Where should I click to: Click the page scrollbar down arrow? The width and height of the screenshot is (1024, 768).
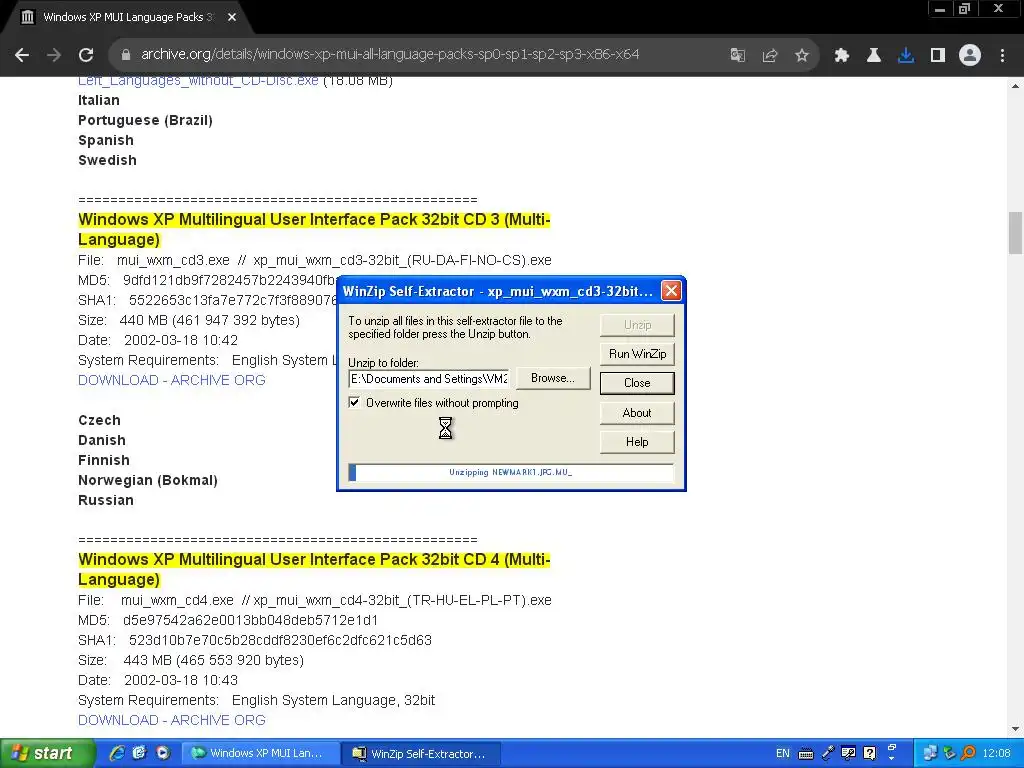coord(1016,729)
